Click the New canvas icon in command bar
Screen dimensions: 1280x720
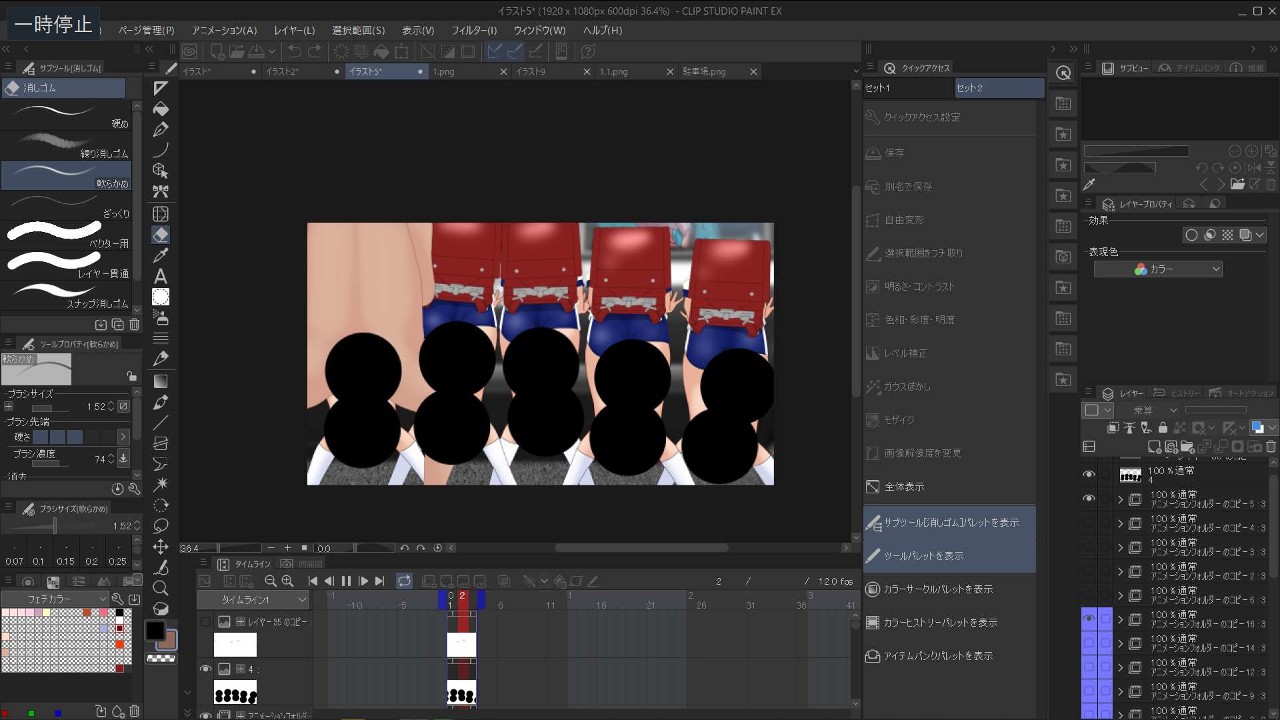pos(215,51)
